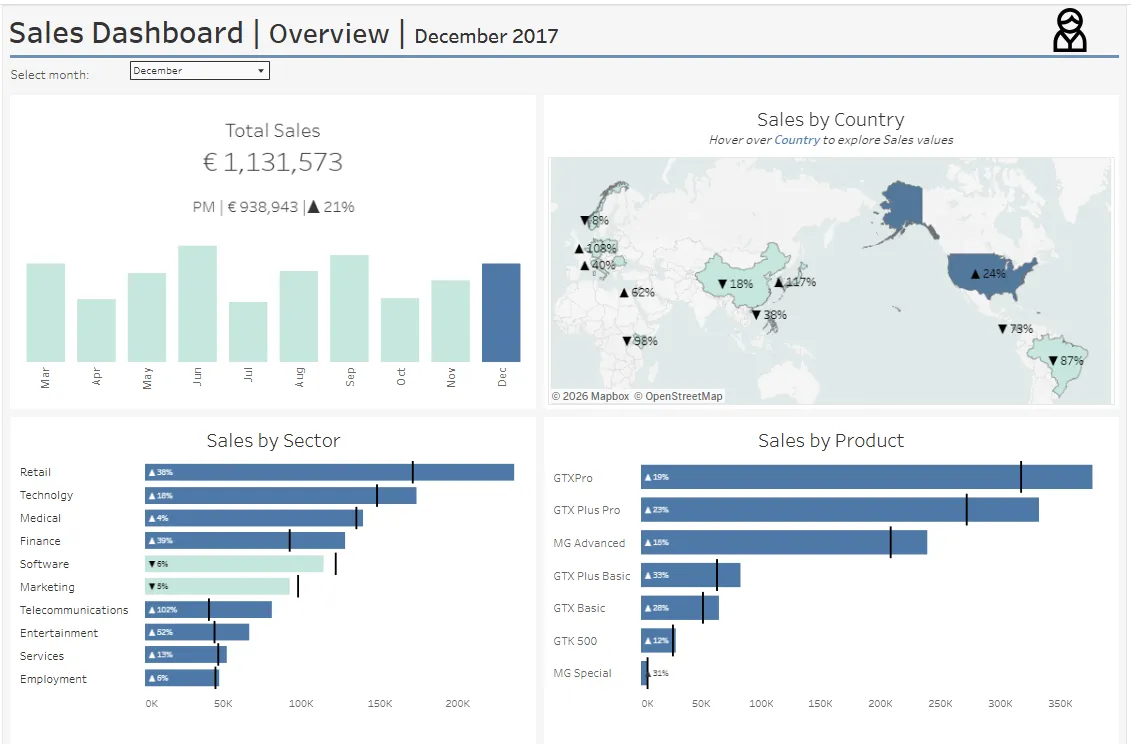Select the Overview tab in the dashboard title
The height and width of the screenshot is (744, 1131).
click(329, 33)
